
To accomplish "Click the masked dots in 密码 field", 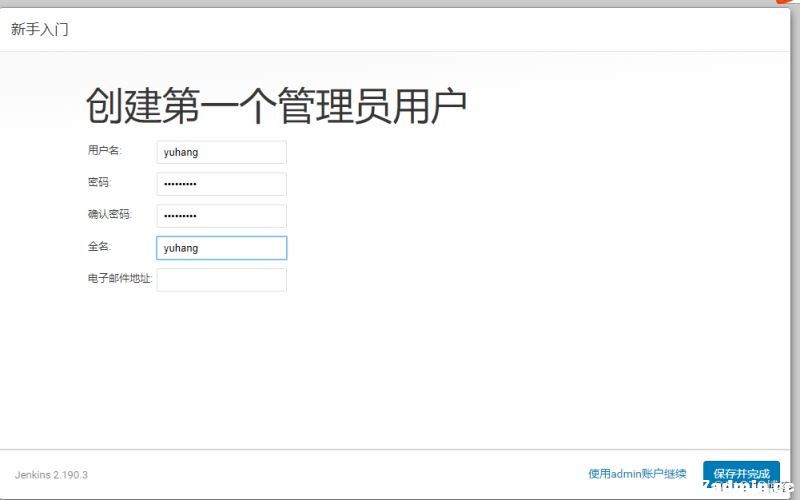I will coord(180,184).
